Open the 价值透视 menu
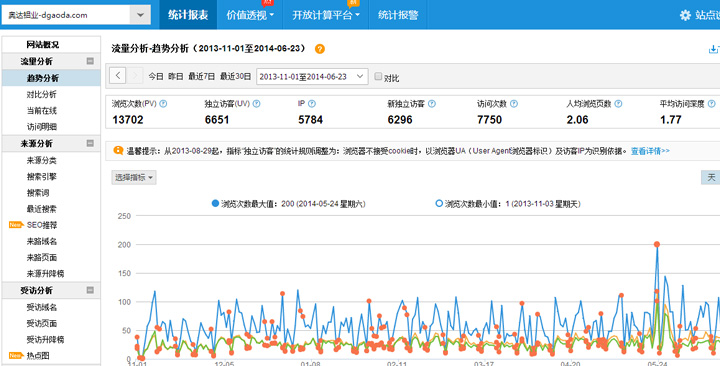The image size is (720, 366). (250, 15)
